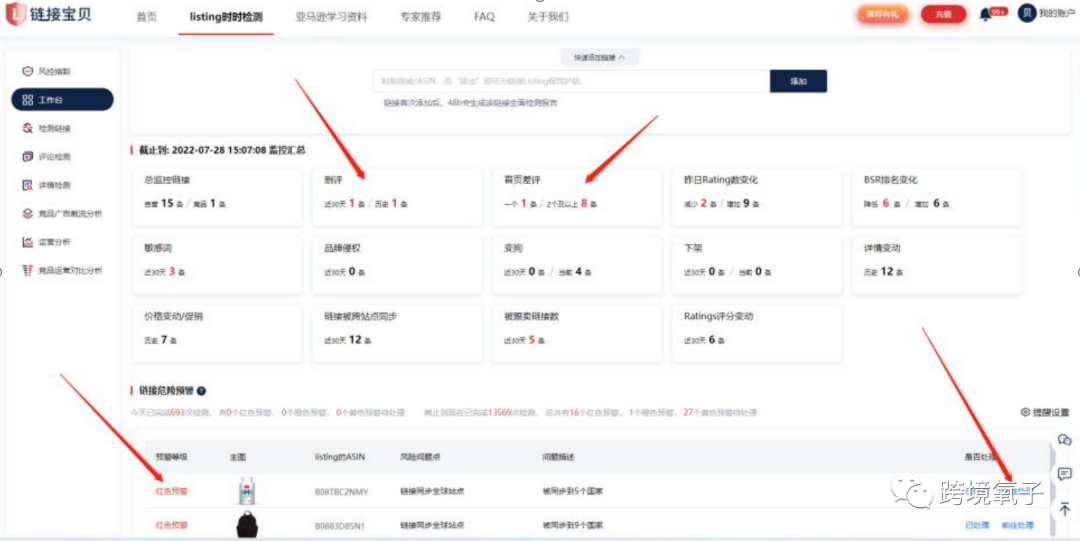Click the 总监控链接 summary card
Screen dimensions: 1080x541
(x=216, y=196)
